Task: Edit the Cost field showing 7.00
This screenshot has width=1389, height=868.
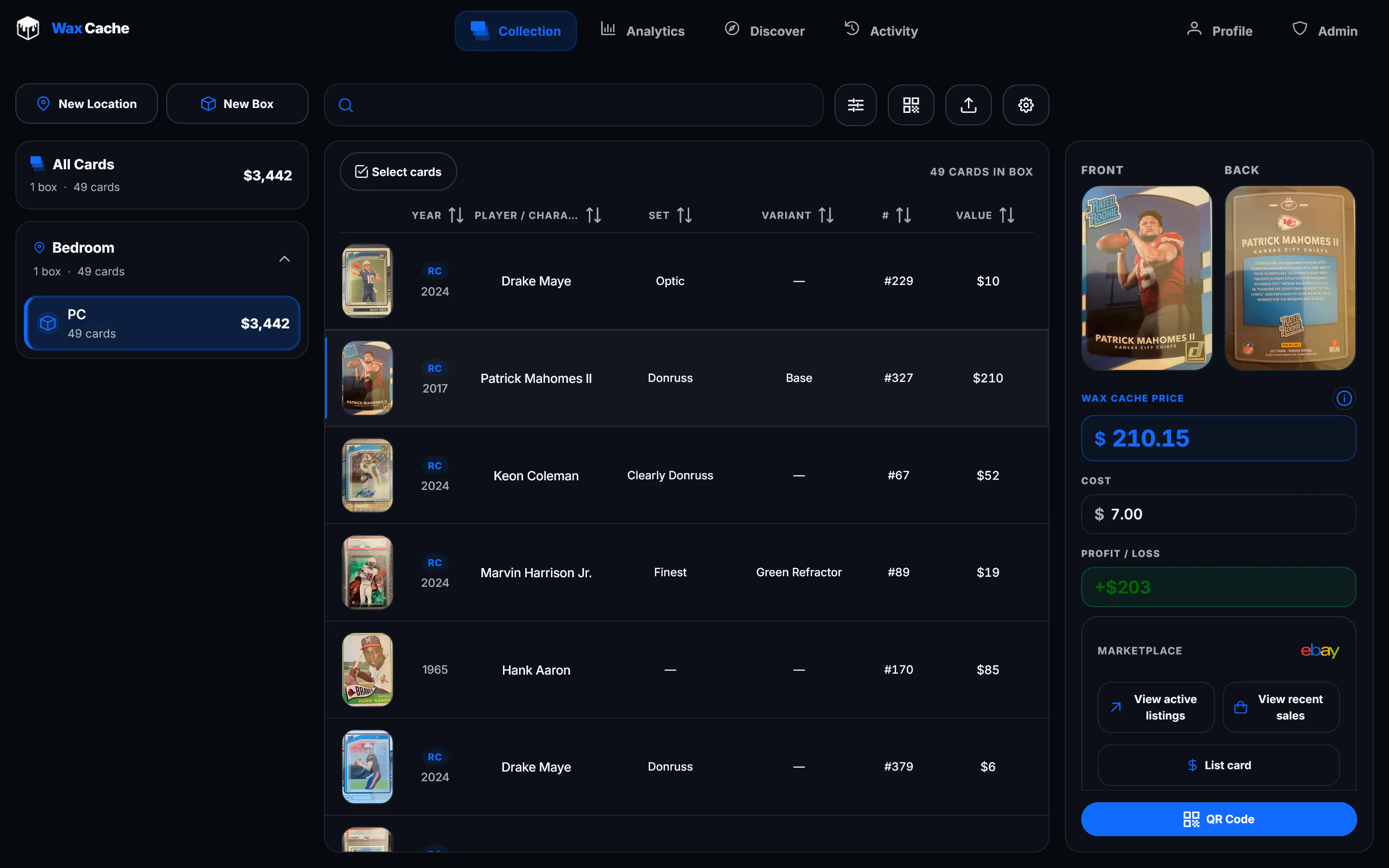Action: pyautogui.click(x=1219, y=515)
